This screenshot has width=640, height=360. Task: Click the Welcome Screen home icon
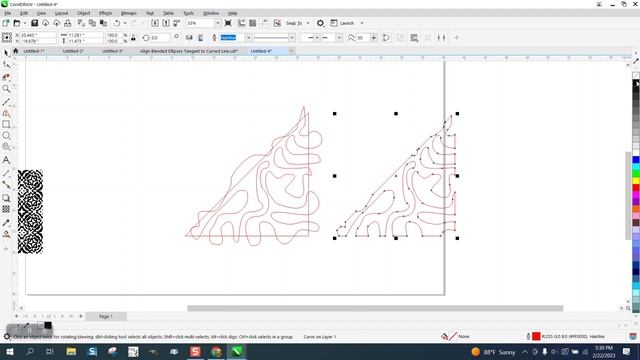pyautogui.click(x=16, y=51)
